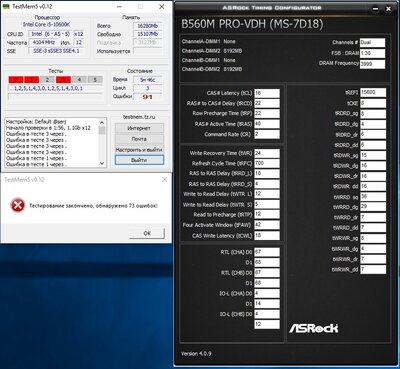Image resolution: width=400 pixels, height=369 pixels.
Task: Confirm error dialog with OK
Action: [x=147, y=233]
